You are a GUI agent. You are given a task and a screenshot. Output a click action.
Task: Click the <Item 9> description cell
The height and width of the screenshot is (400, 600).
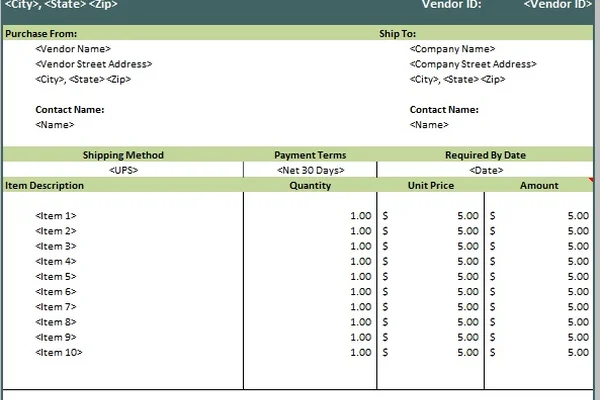pos(55,337)
